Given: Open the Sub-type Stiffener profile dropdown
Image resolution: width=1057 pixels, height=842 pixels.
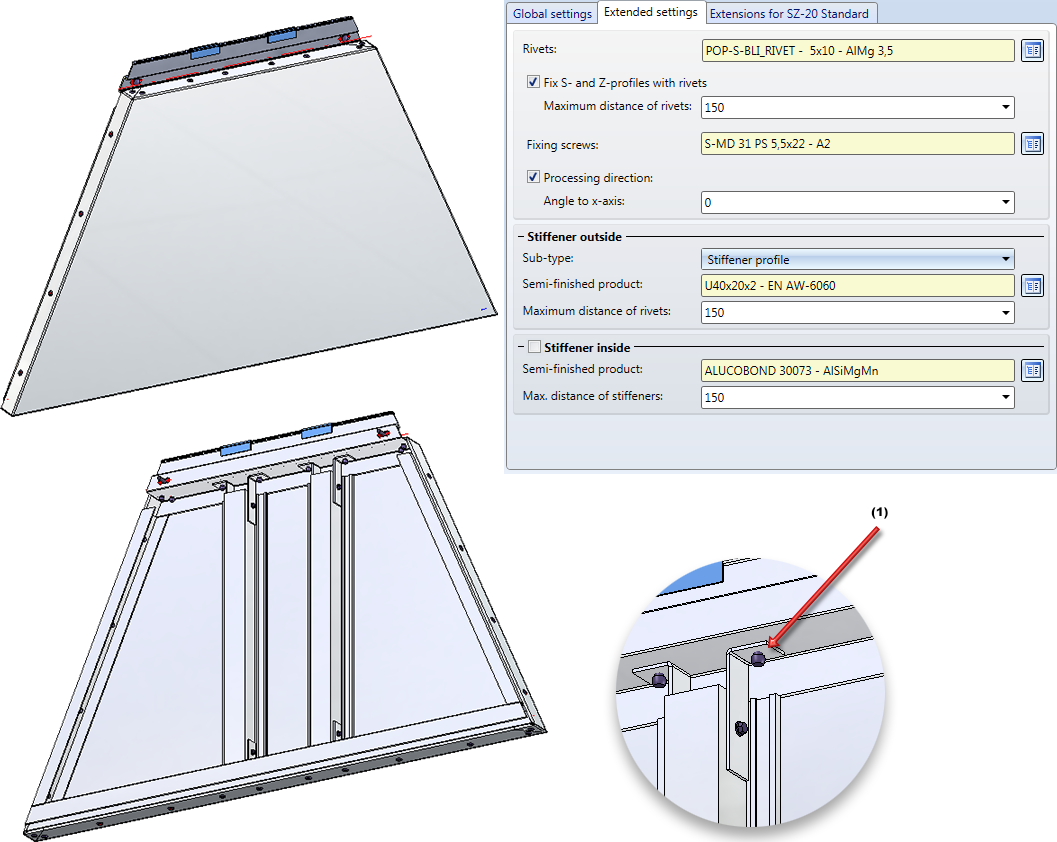Looking at the screenshot, I should point(1005,260).
